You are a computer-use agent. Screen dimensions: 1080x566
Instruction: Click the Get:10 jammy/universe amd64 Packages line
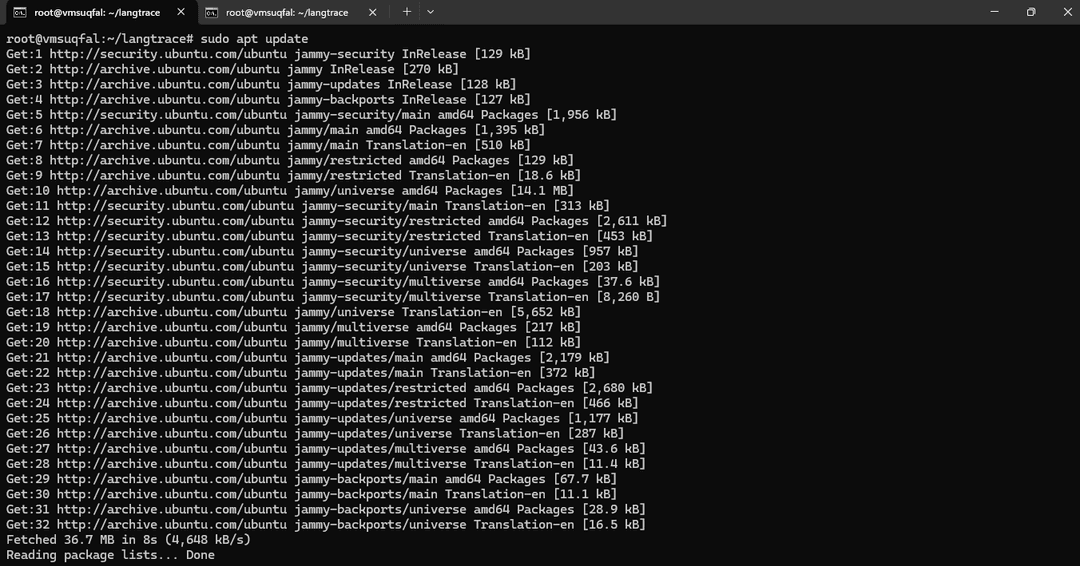pos(290,191)
